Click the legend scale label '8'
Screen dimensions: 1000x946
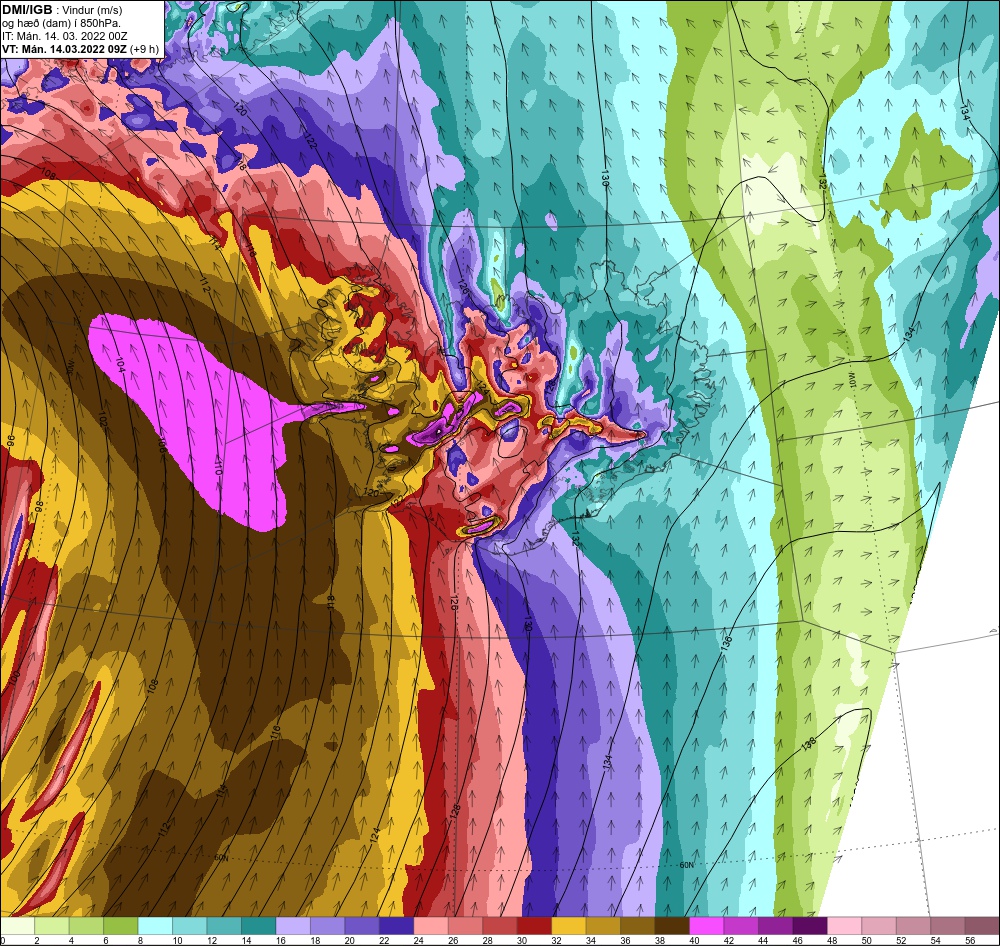[x=140, y=940]
